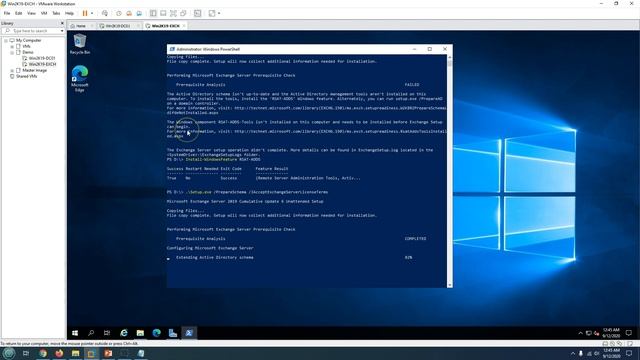Viewport: 640px width, 360px height.
Task: Open the Tabs menu
Action: pyautogui.click(x=56, y=13)
